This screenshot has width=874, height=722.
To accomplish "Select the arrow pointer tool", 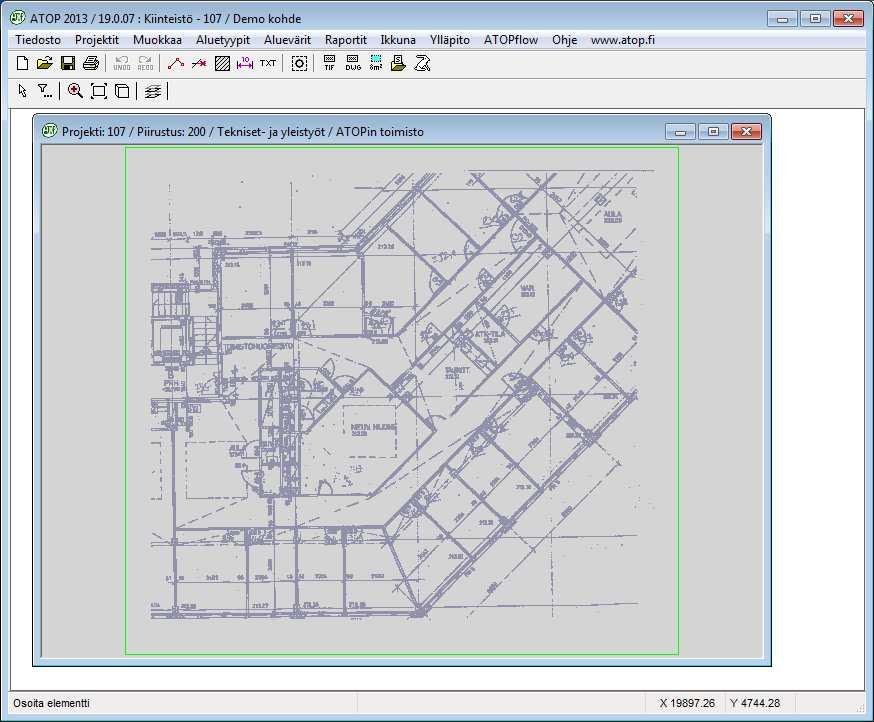I will pos(22,91).
